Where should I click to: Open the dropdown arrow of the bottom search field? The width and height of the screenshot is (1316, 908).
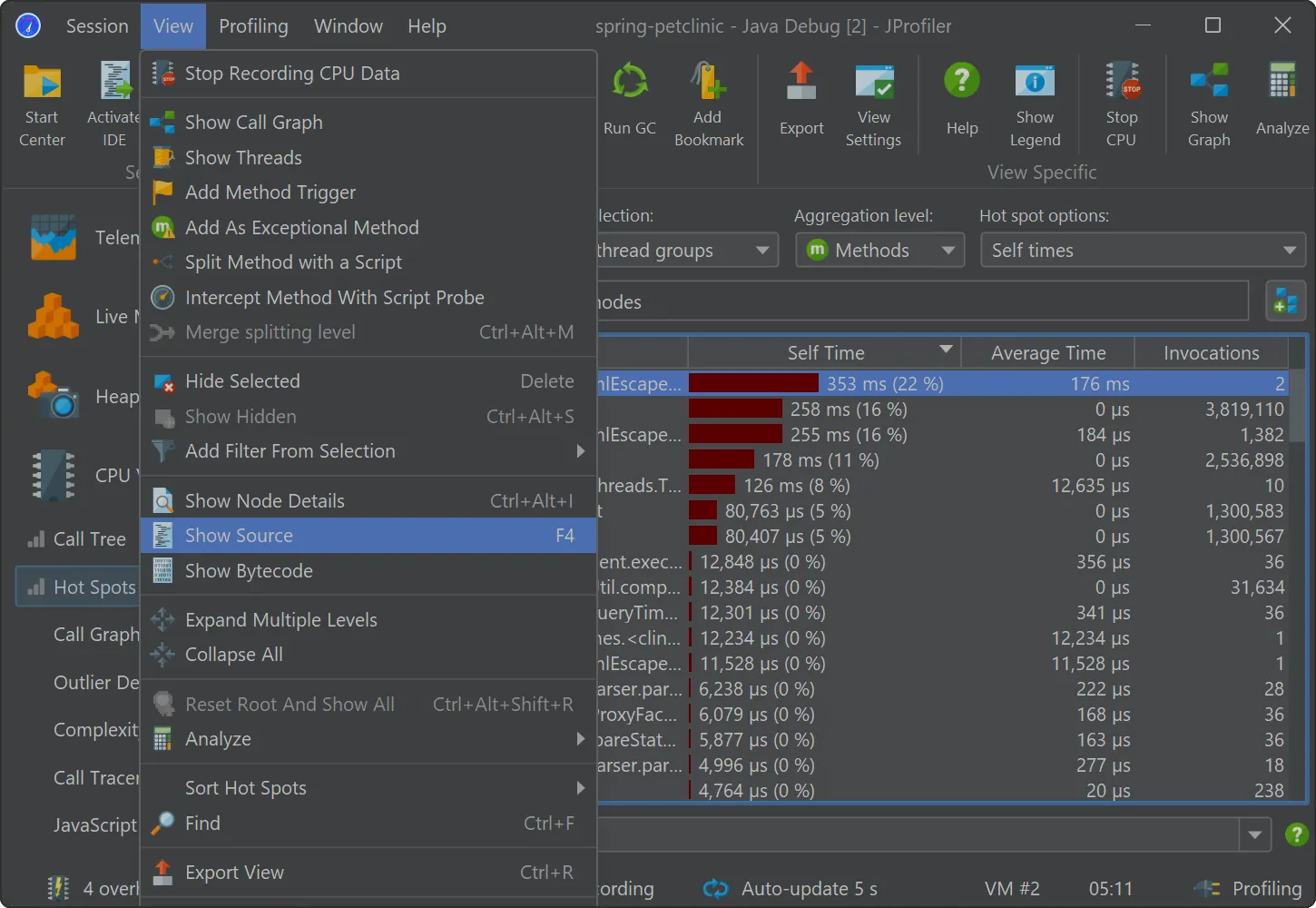(x=1254, y=834)
